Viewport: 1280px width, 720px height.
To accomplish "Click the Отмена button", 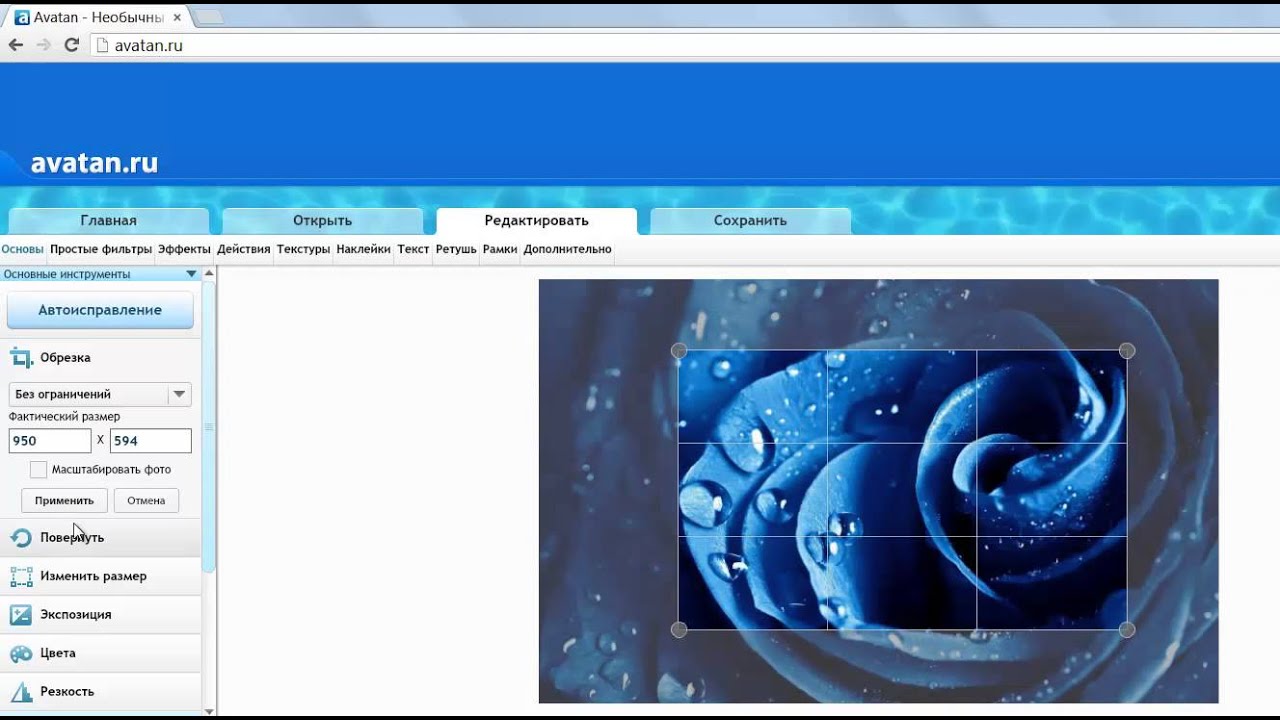I will [x=146, y=500].
